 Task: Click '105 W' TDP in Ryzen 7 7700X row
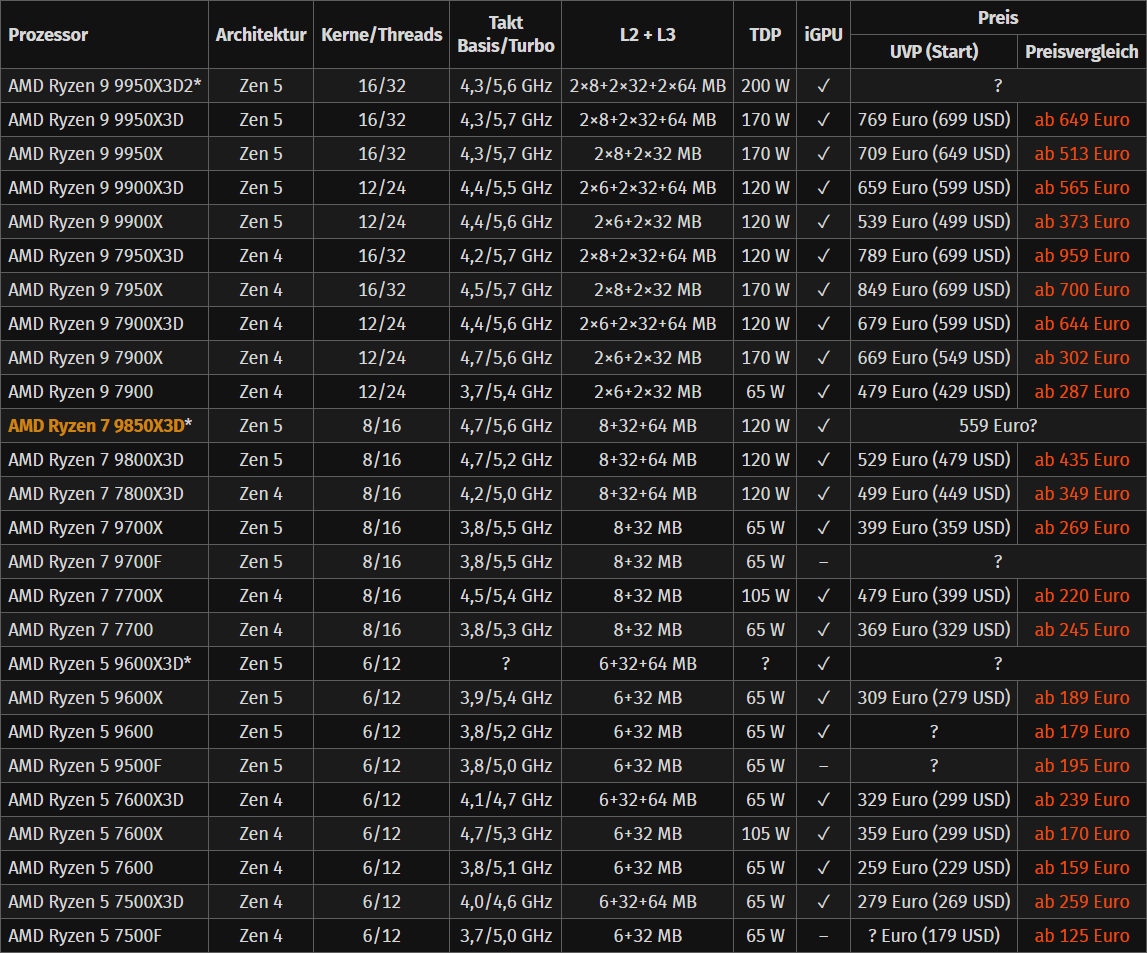pyautogui.click(x=765, y=596)
